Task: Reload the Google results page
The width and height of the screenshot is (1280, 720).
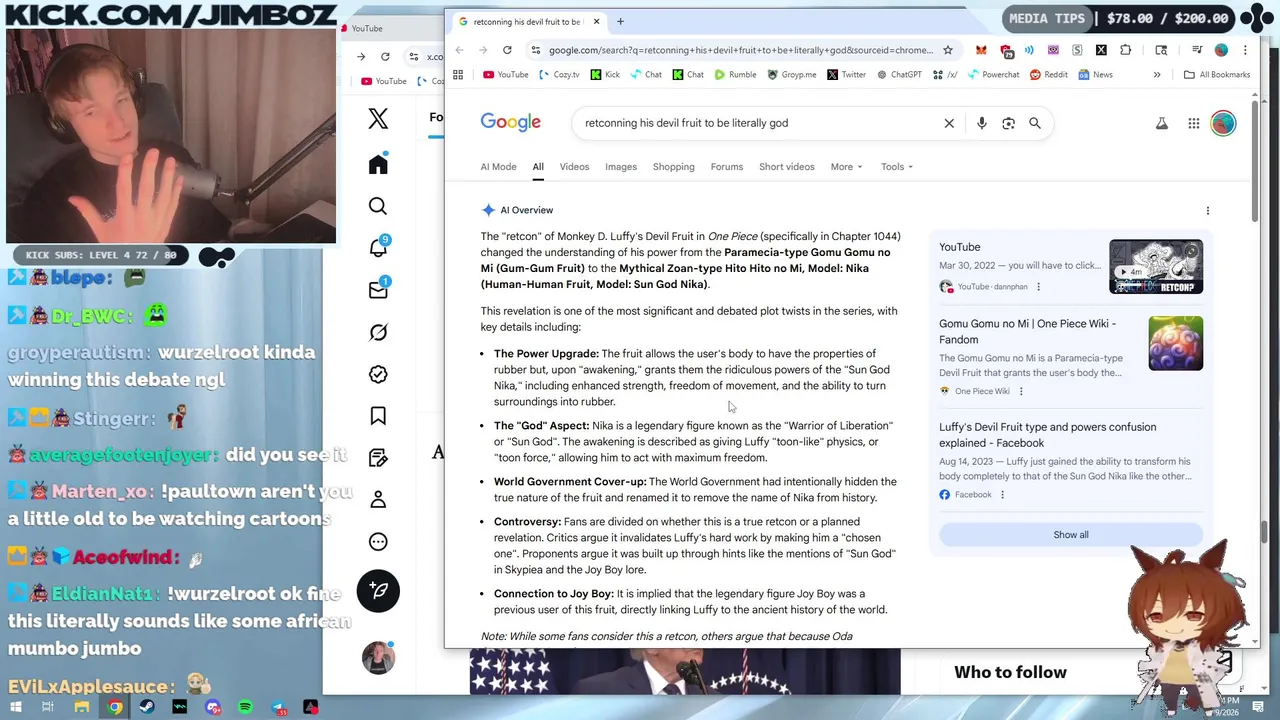Action: tap(507, 50)
